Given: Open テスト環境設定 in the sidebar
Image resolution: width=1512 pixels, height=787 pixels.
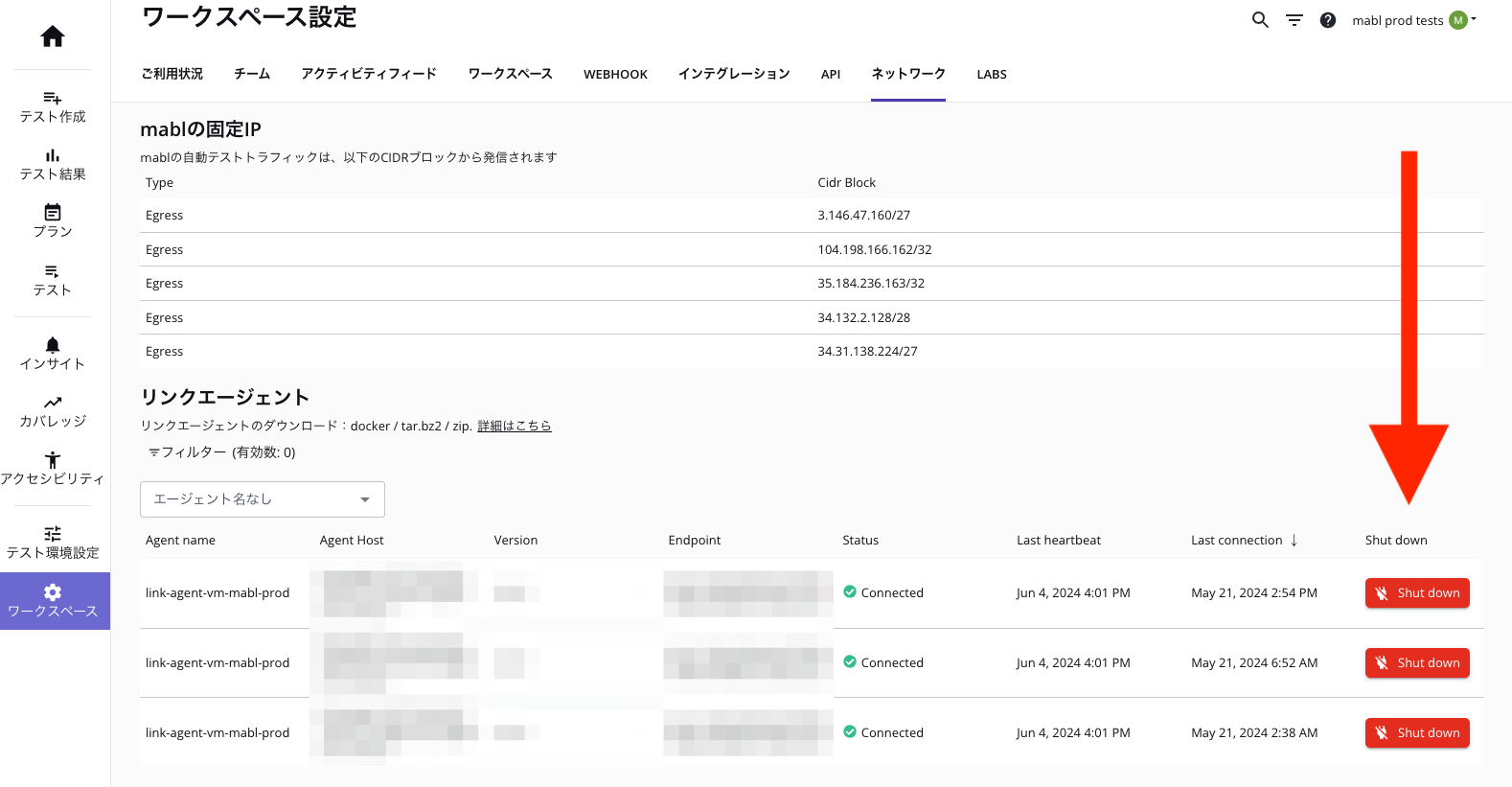Looking at the screenshot, I should point(53,543).
